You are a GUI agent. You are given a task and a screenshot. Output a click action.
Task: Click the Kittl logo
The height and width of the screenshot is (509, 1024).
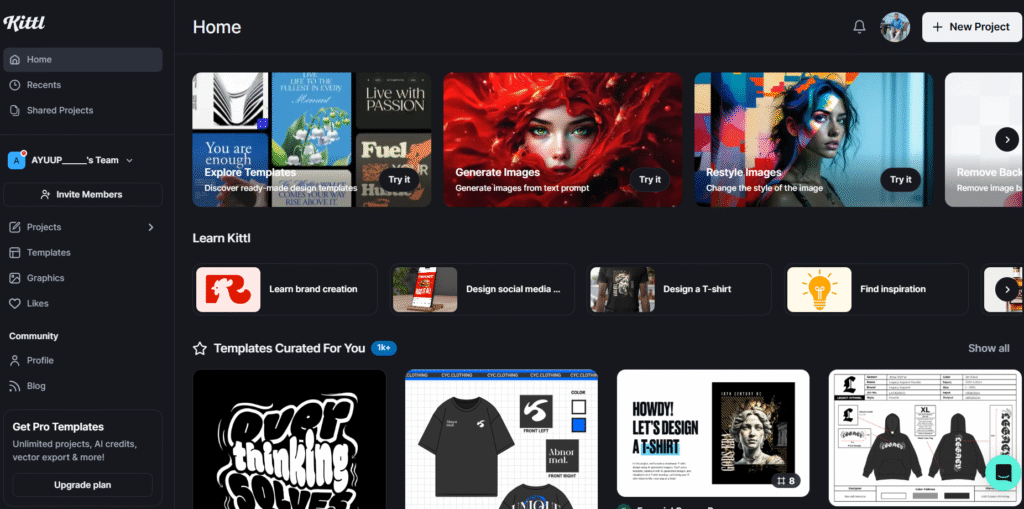tap(24, 23)
